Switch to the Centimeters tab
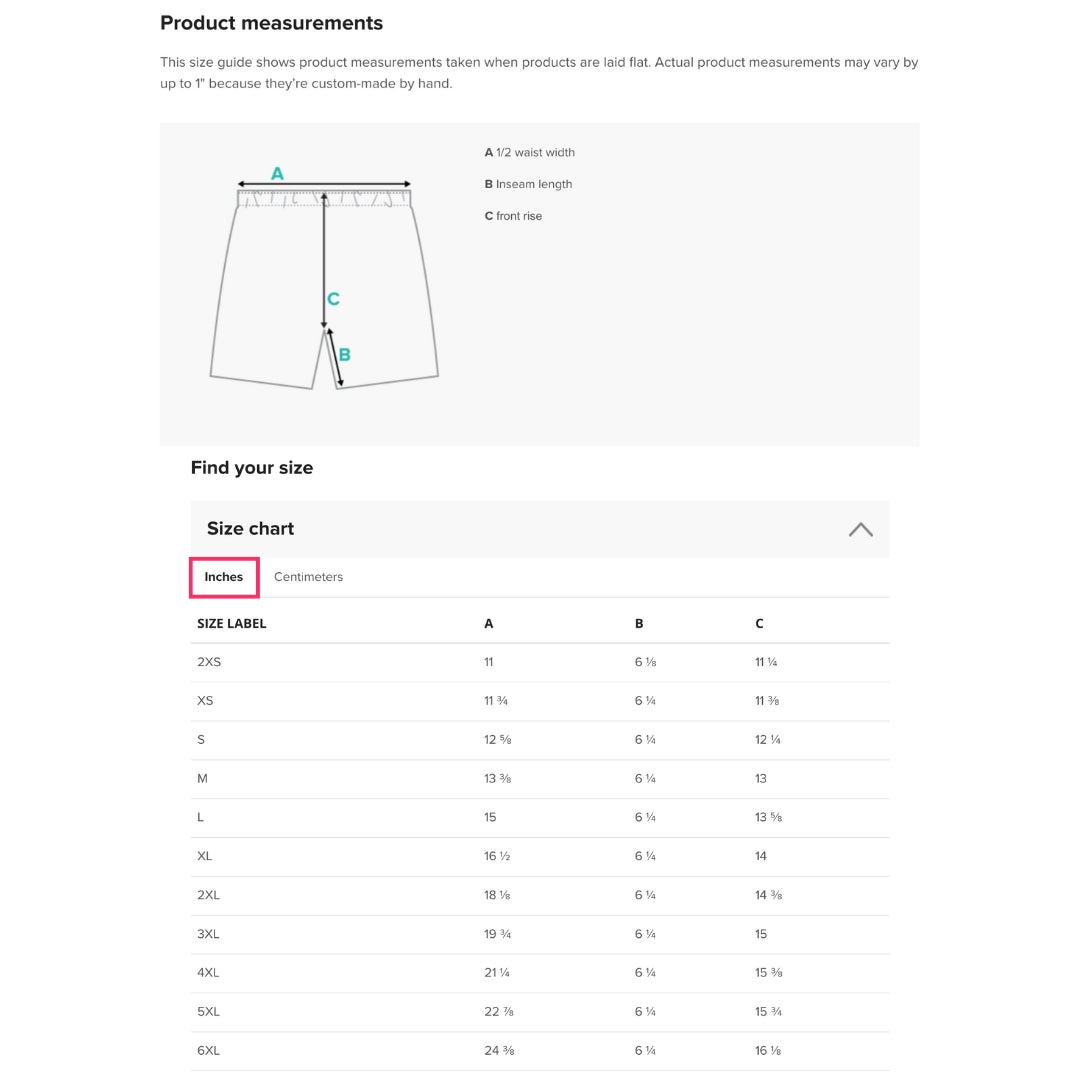Screen dimensions: 1080x1080 (x=308, y=577)
